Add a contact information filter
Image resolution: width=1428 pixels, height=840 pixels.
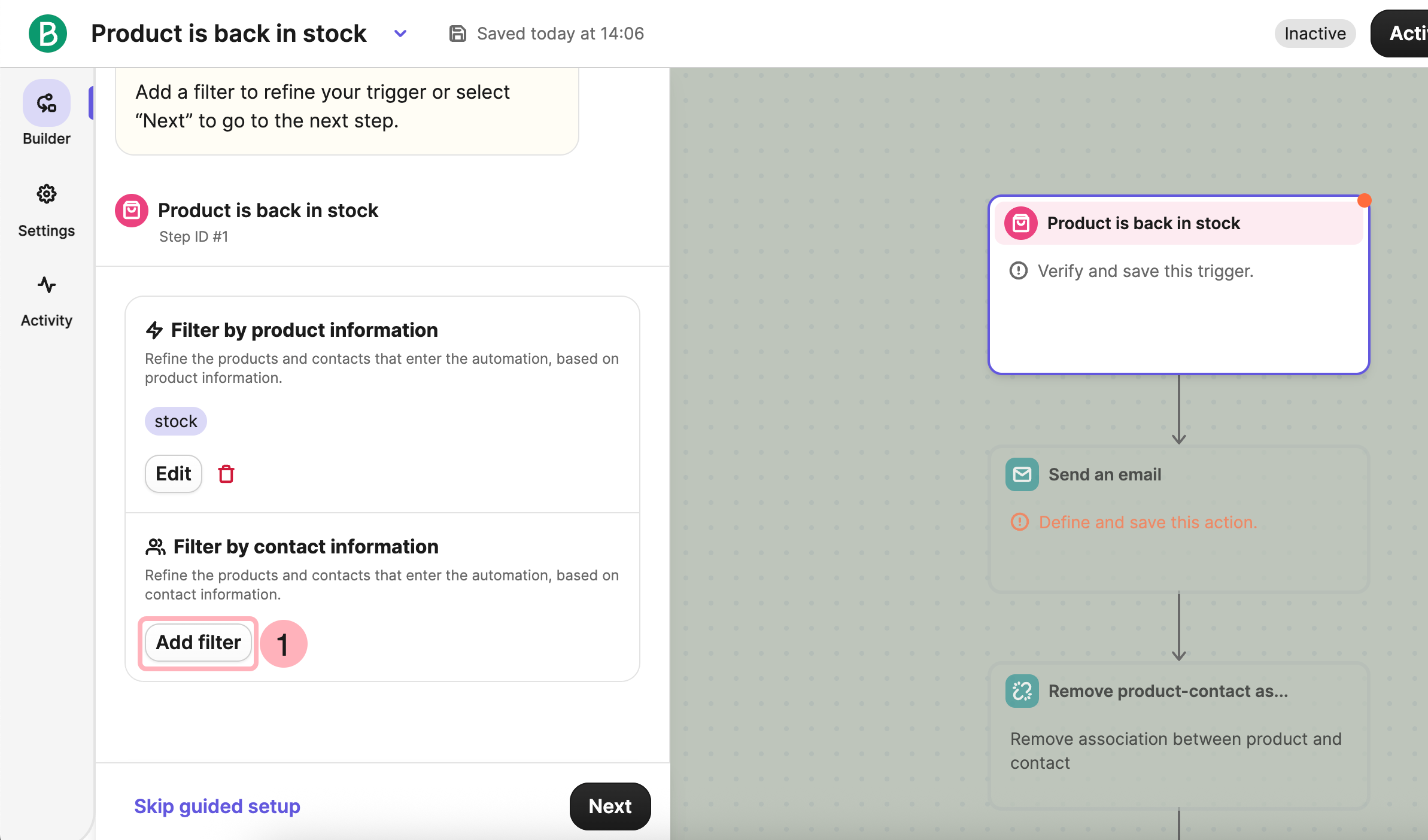[198, 643]
